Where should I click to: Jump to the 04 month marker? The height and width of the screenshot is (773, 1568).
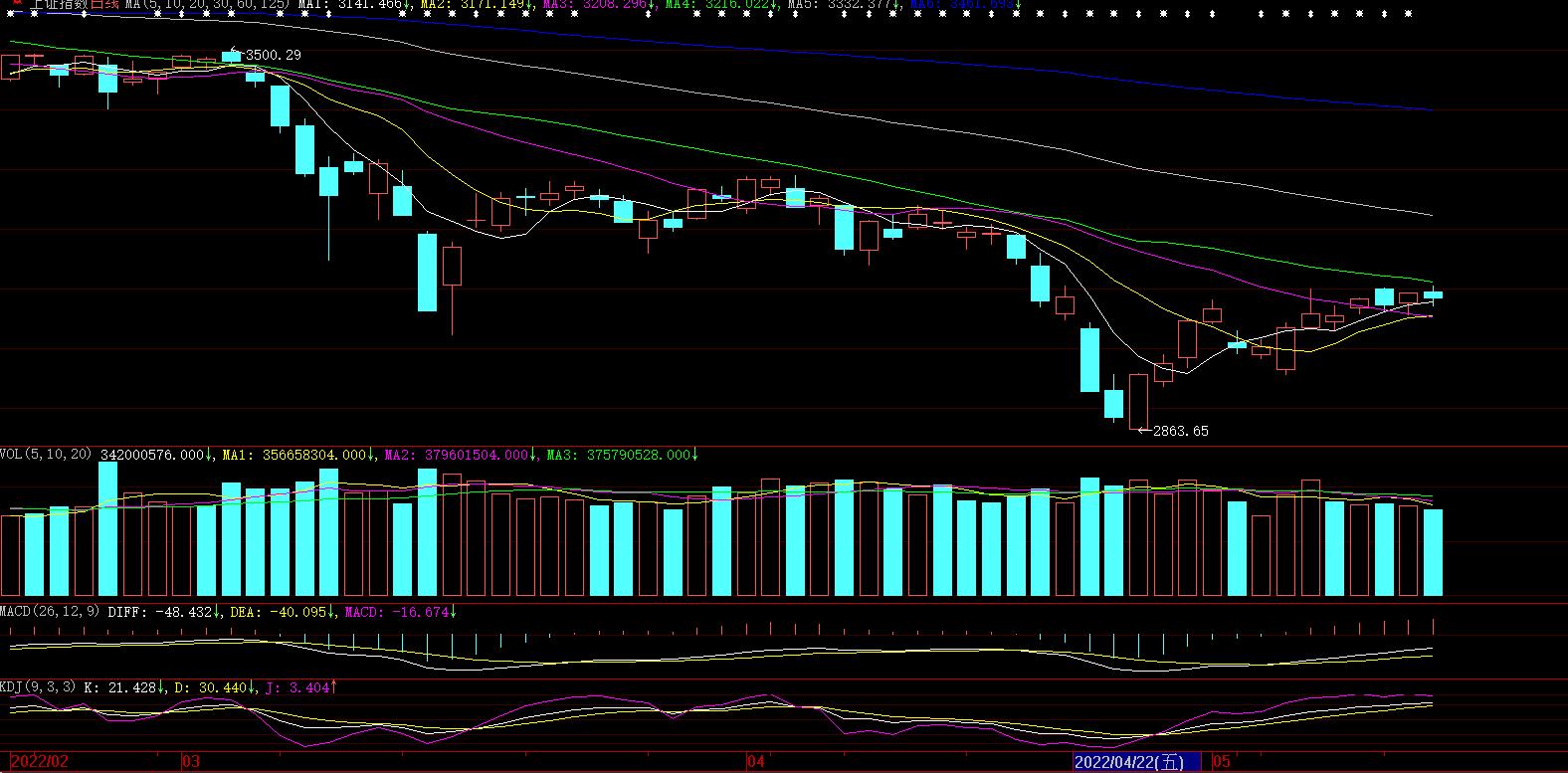[756, 762]
